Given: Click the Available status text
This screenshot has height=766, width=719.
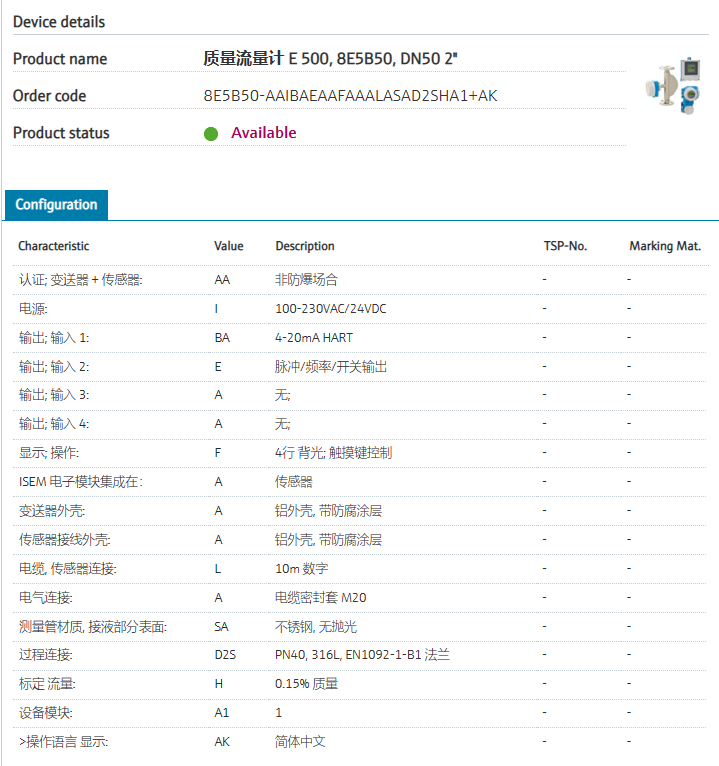Looking at the screenshot, I should coord(264,133).
